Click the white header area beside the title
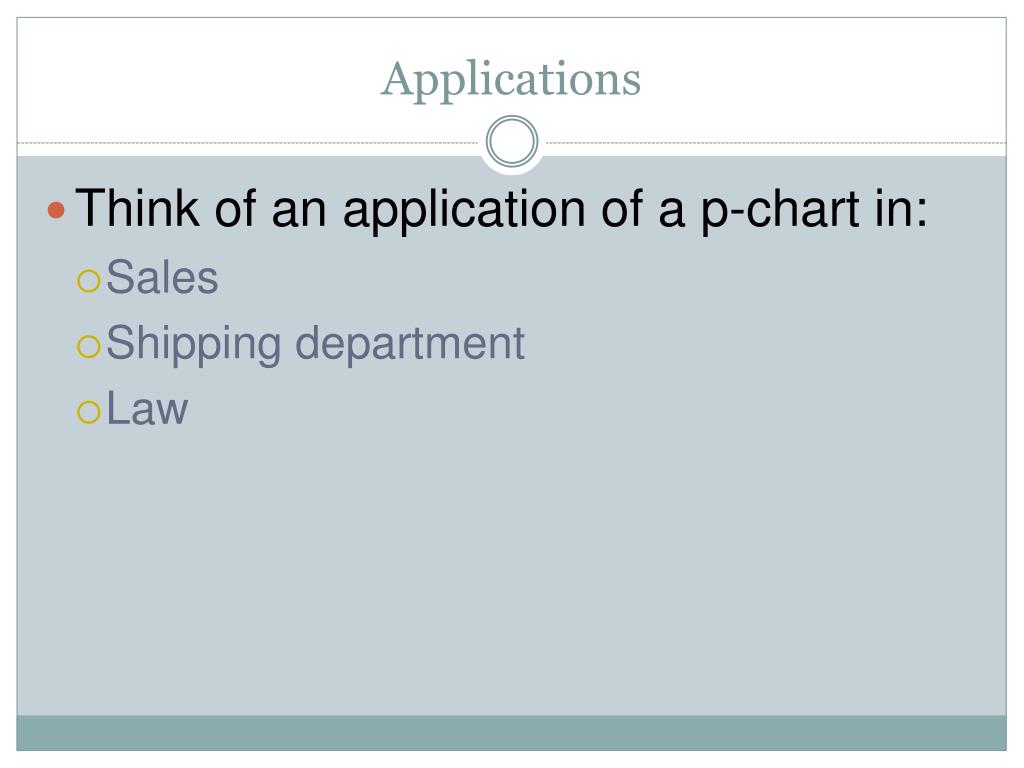Image resolution: width=1024 pixels, height=768 pixels. tap(823, 78)
